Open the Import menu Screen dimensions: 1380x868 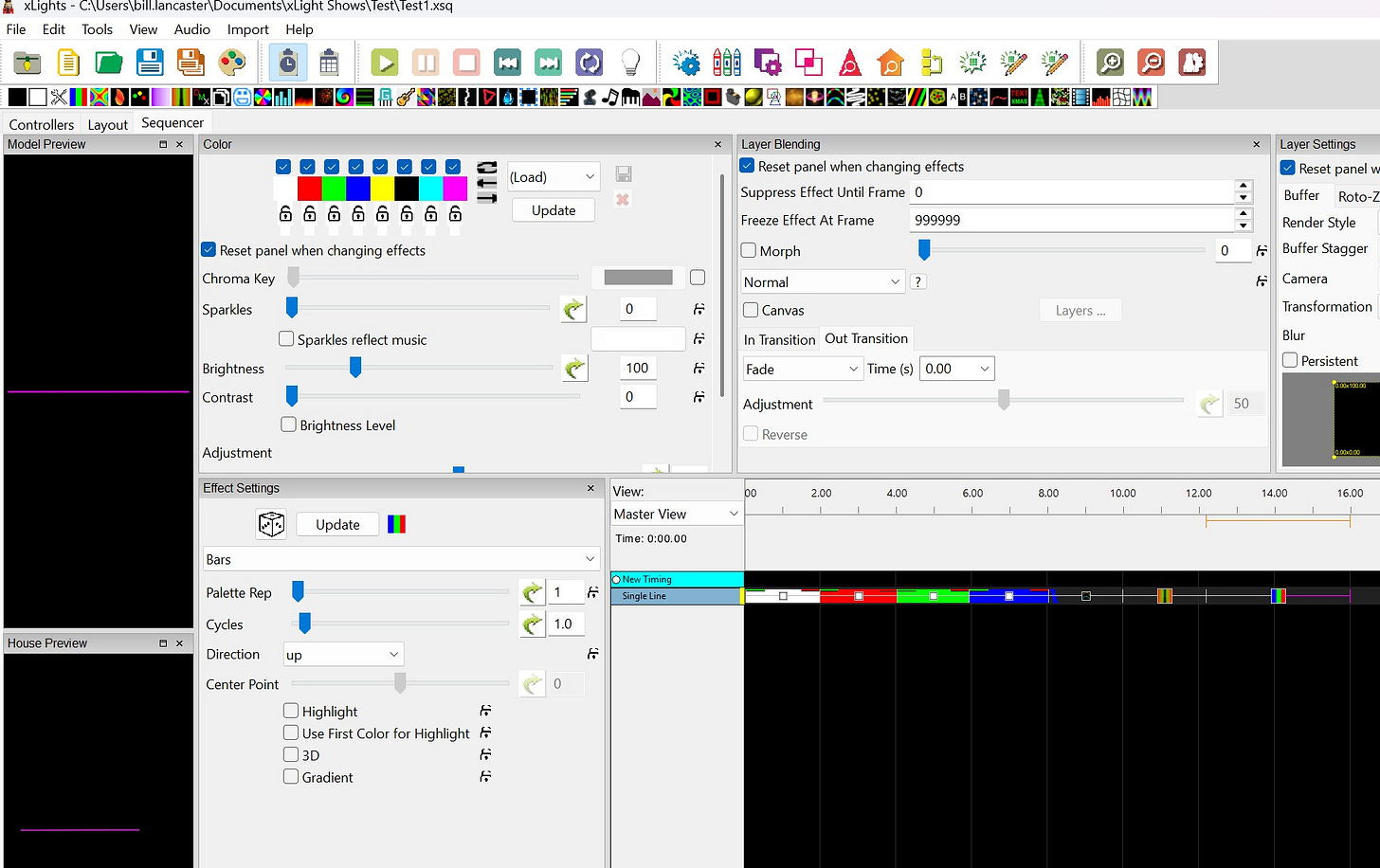click(x=248, y=29)
